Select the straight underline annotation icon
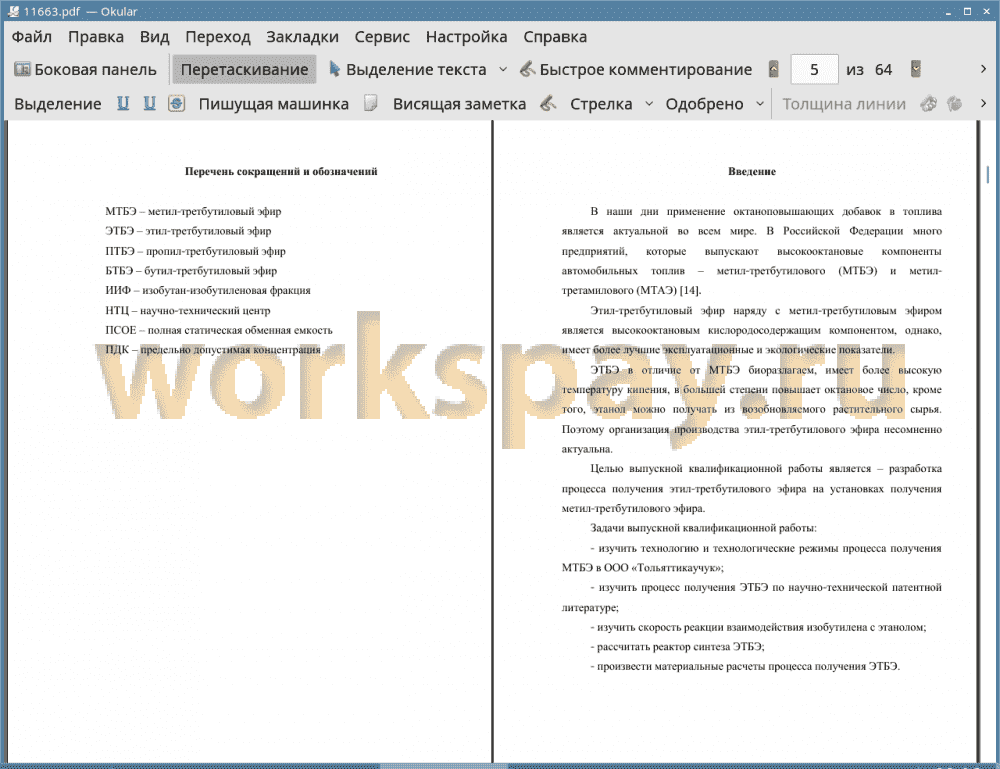The height and width of the screenshot is (769, 1000). click(123, 103)
